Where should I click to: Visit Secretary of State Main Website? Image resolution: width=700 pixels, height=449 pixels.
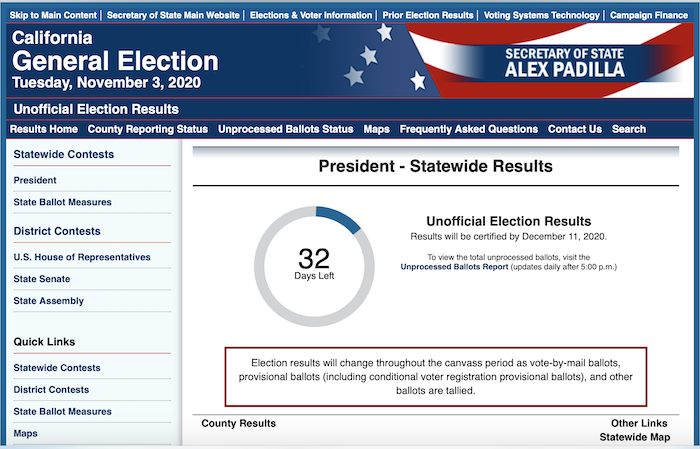click(x=173, y=15)
